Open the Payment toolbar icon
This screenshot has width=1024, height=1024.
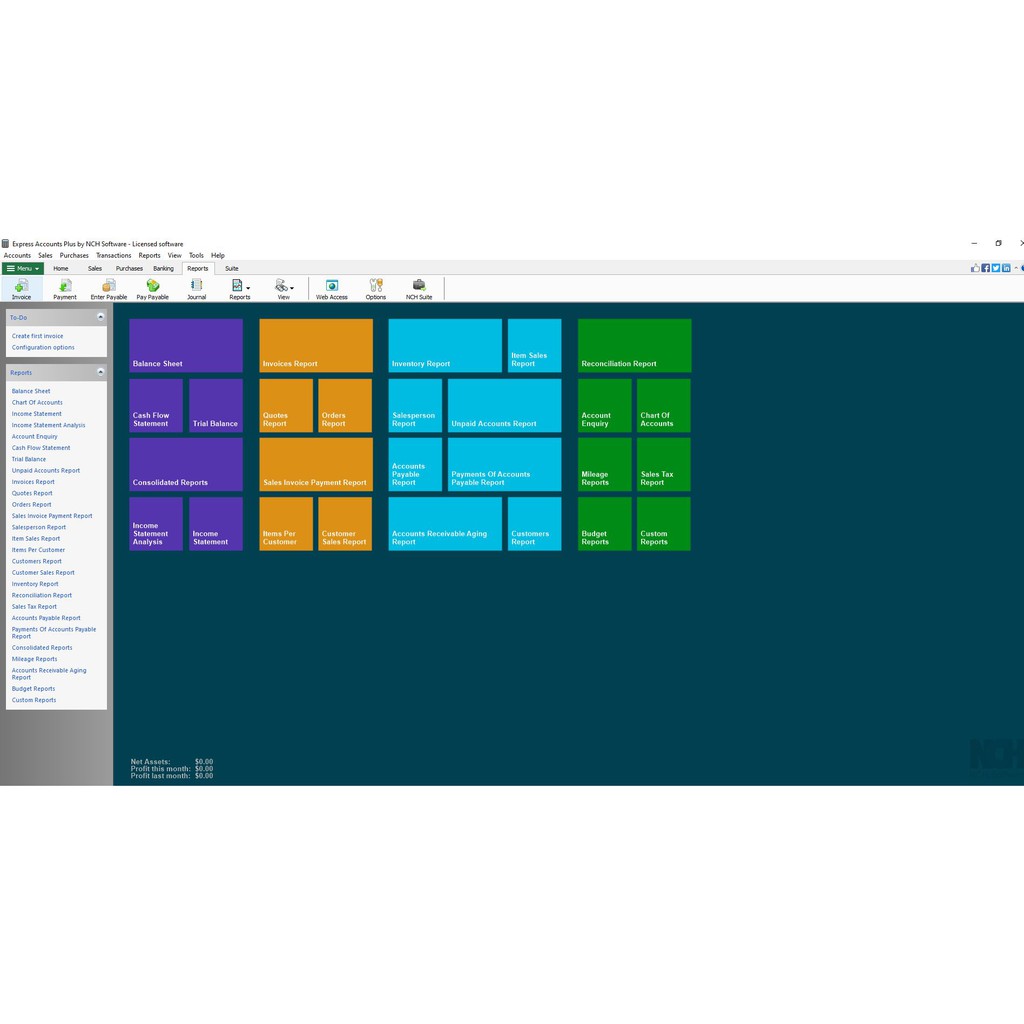[65, 288]
